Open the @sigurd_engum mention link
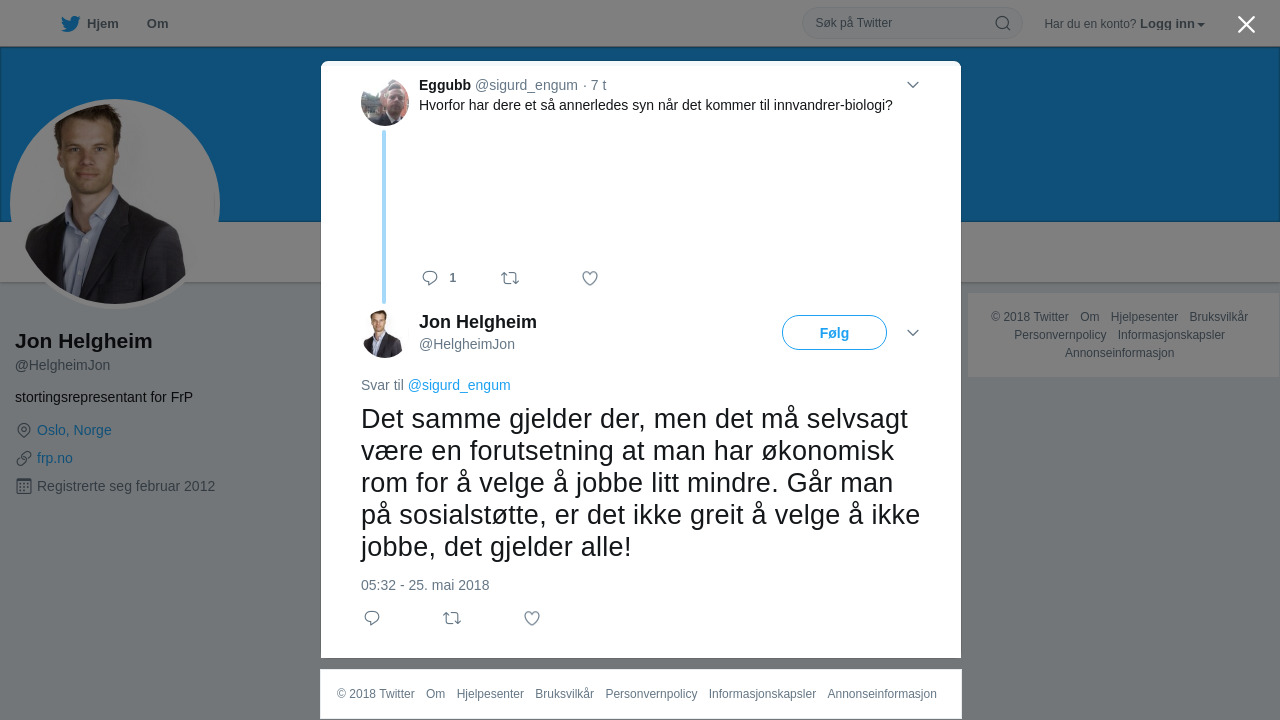 coord(459,385)
